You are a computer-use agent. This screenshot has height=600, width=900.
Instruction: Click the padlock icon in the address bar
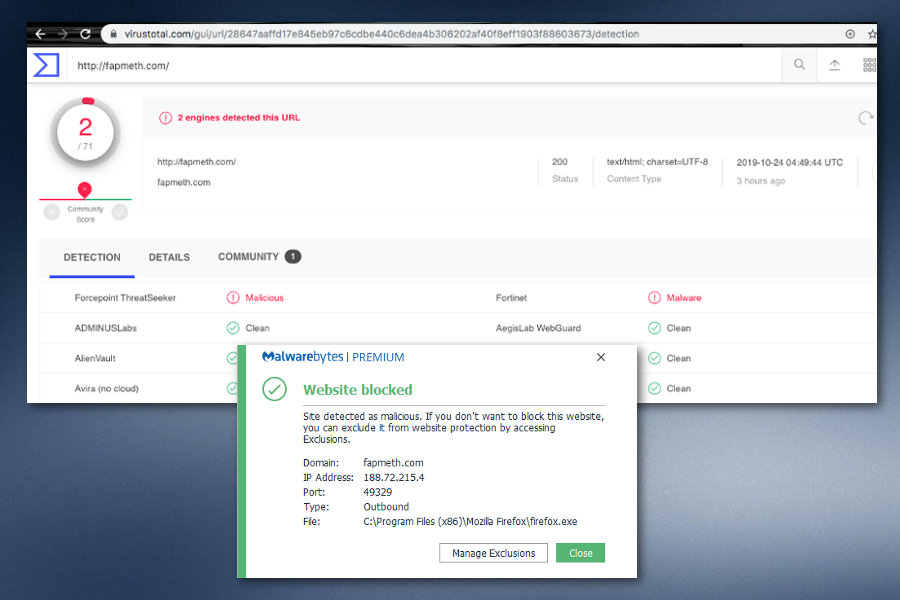coord(114,34)
